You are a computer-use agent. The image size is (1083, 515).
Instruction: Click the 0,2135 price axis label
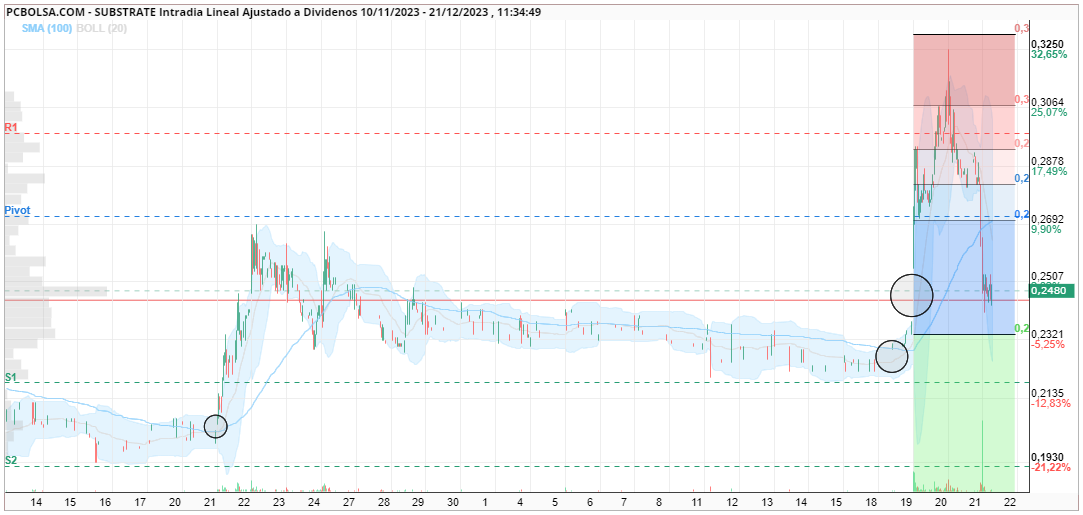pyautogui.click(x=1045, y=393)
